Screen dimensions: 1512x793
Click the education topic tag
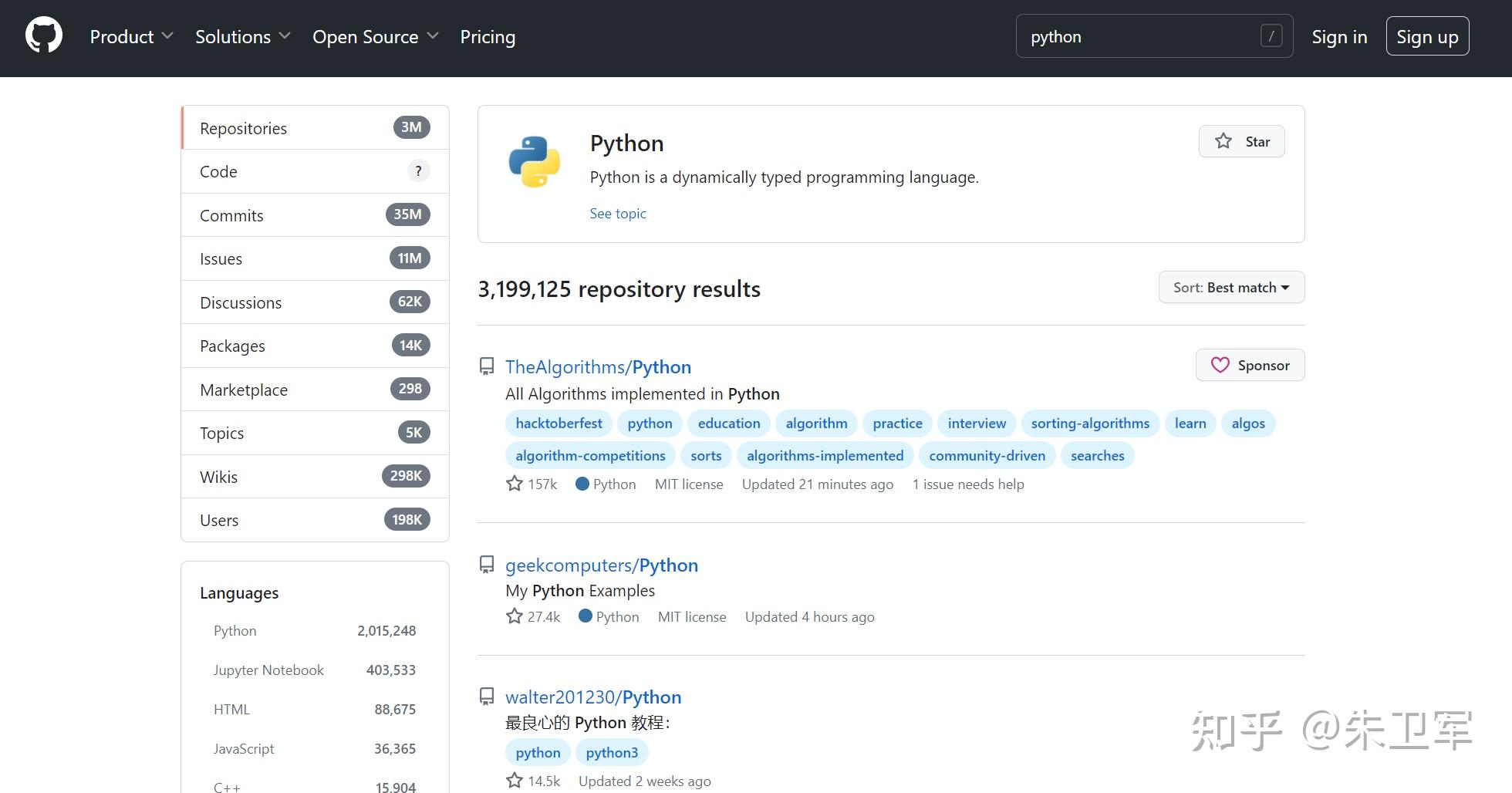pos(729,423)
